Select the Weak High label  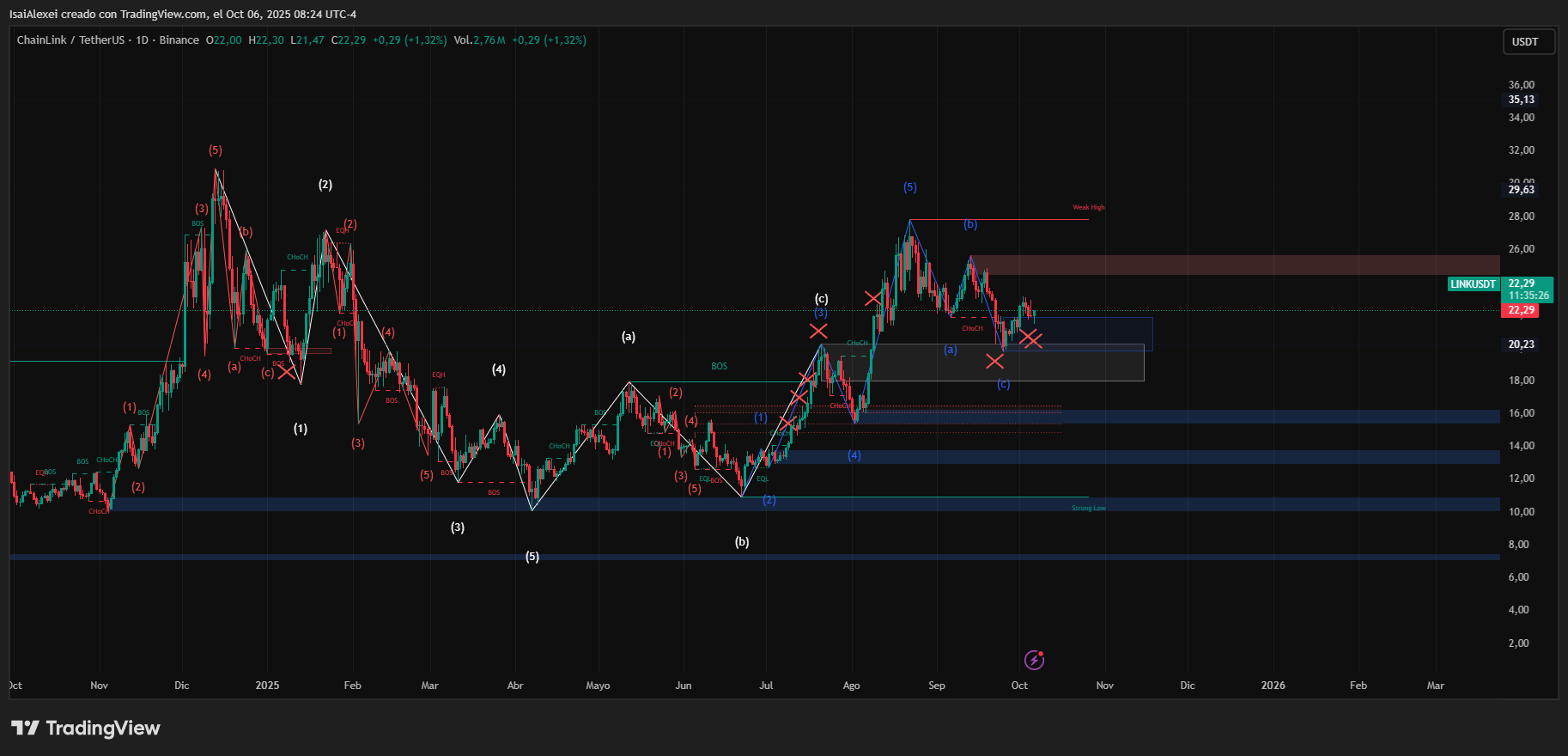click(x=1088, y=207)
